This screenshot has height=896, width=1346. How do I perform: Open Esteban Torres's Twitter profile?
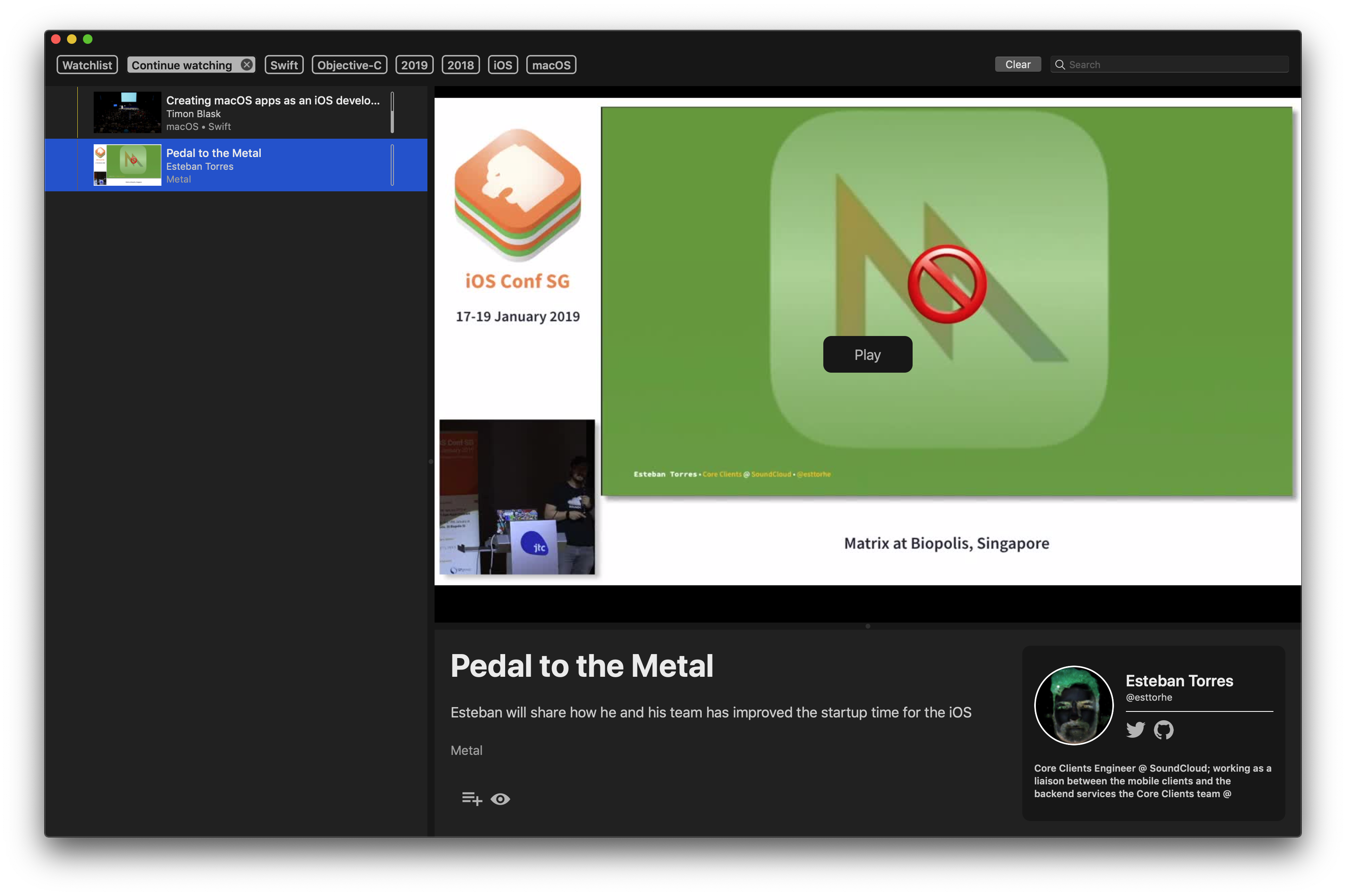[x=1135, y=730]
